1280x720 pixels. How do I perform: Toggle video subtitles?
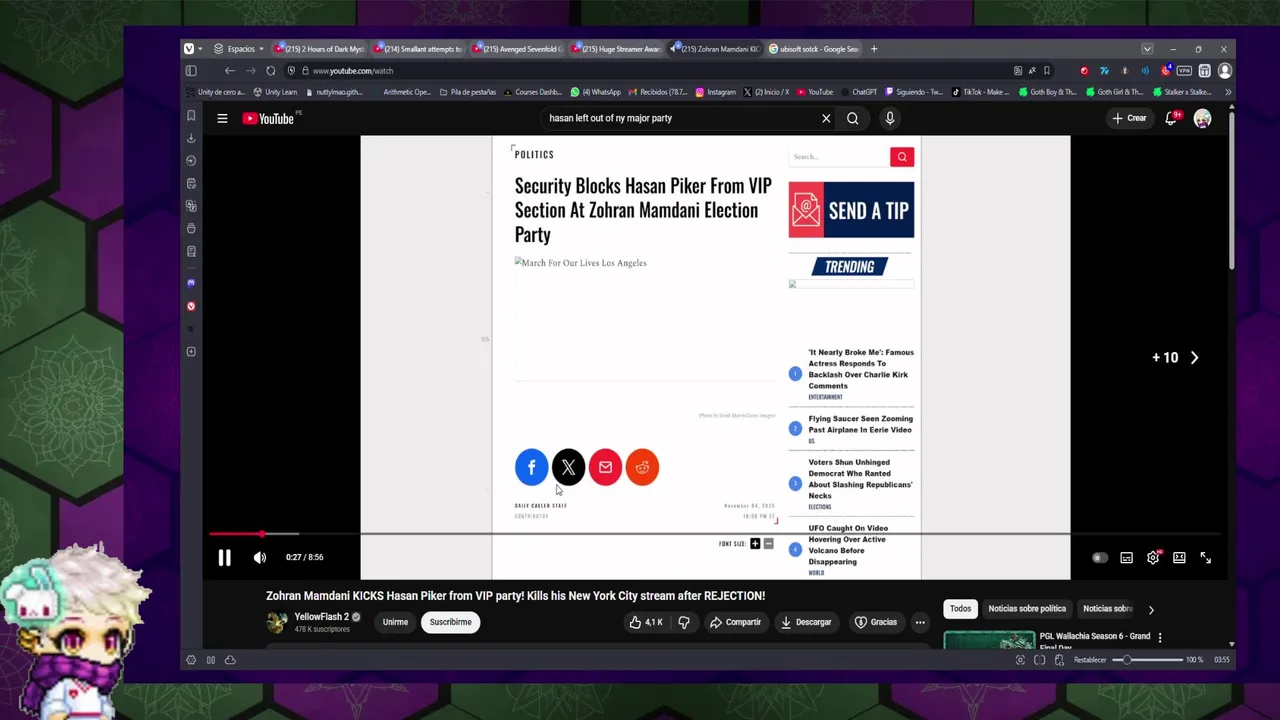tap(1127, 558)
